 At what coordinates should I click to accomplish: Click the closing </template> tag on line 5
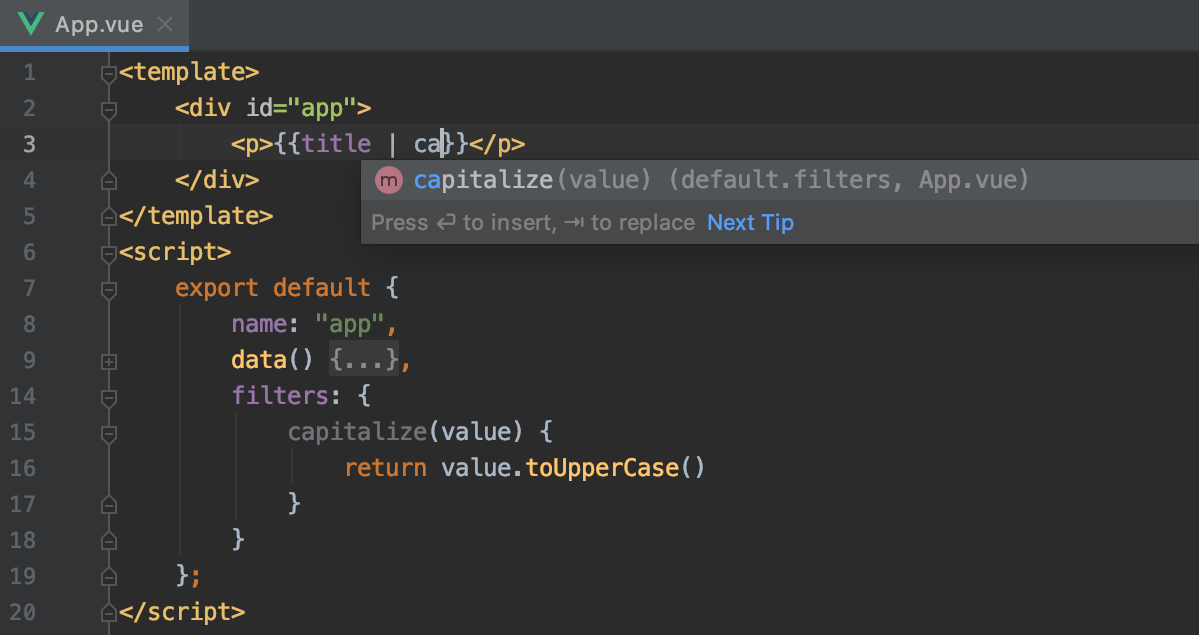[196, 216]
